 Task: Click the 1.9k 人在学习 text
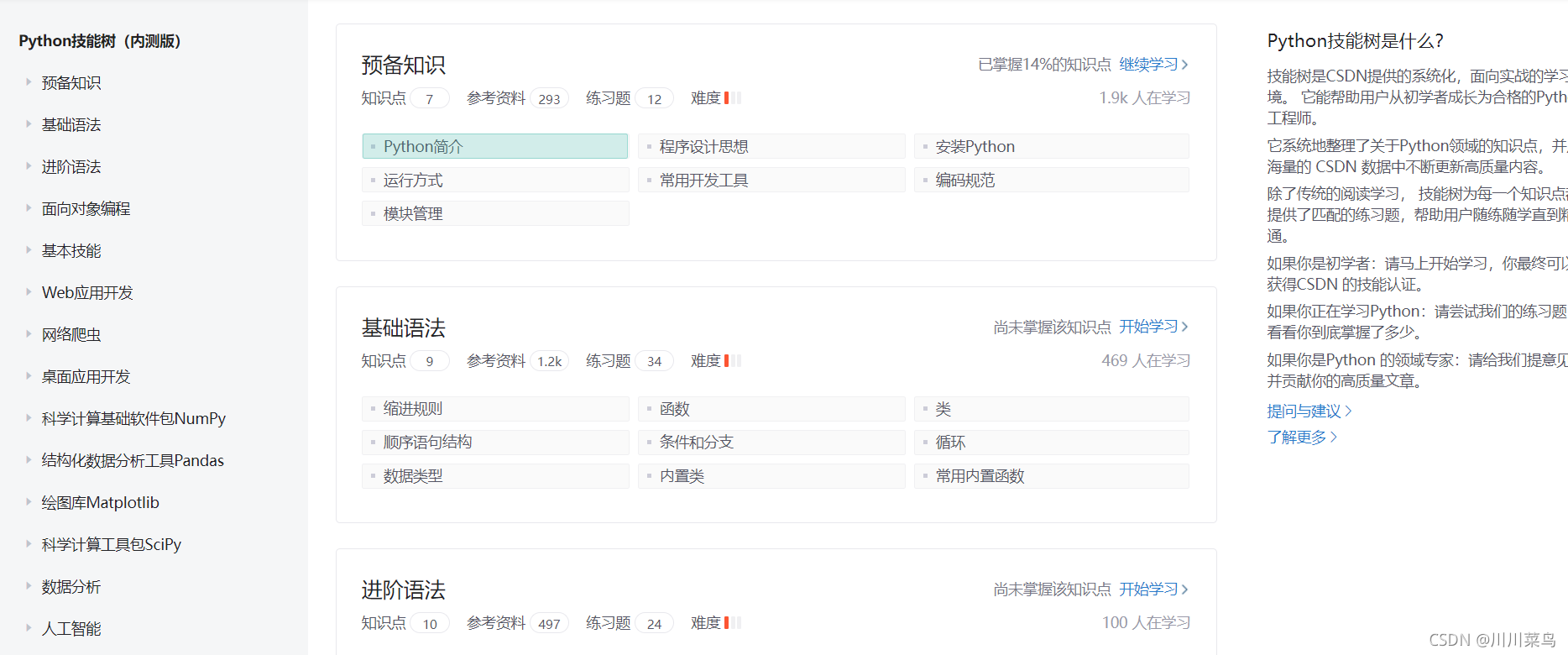tap(1145, 98)
